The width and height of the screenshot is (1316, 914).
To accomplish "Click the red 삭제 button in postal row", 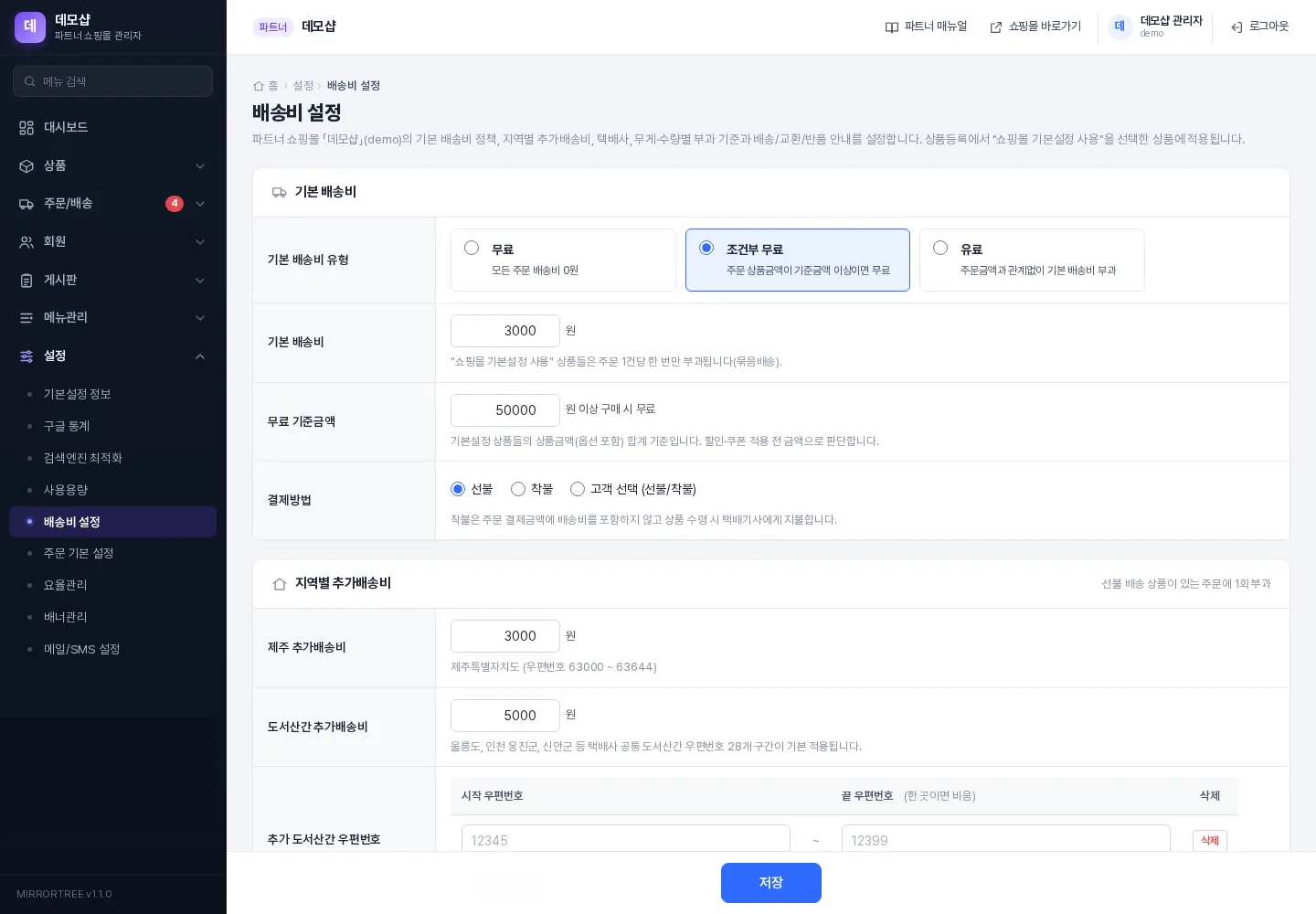I will pyautogui.click(x=1210, y=841).
